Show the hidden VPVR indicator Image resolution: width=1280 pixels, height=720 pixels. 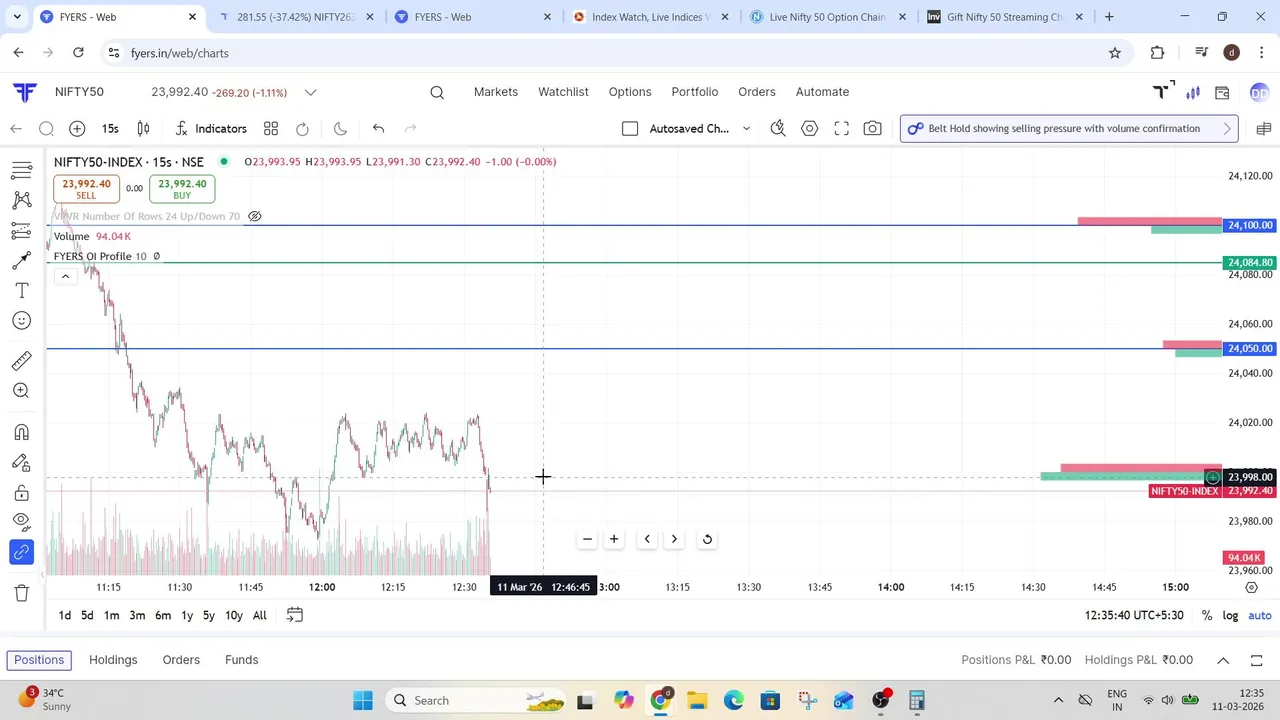pyautogui.click(x=255, y=216)
